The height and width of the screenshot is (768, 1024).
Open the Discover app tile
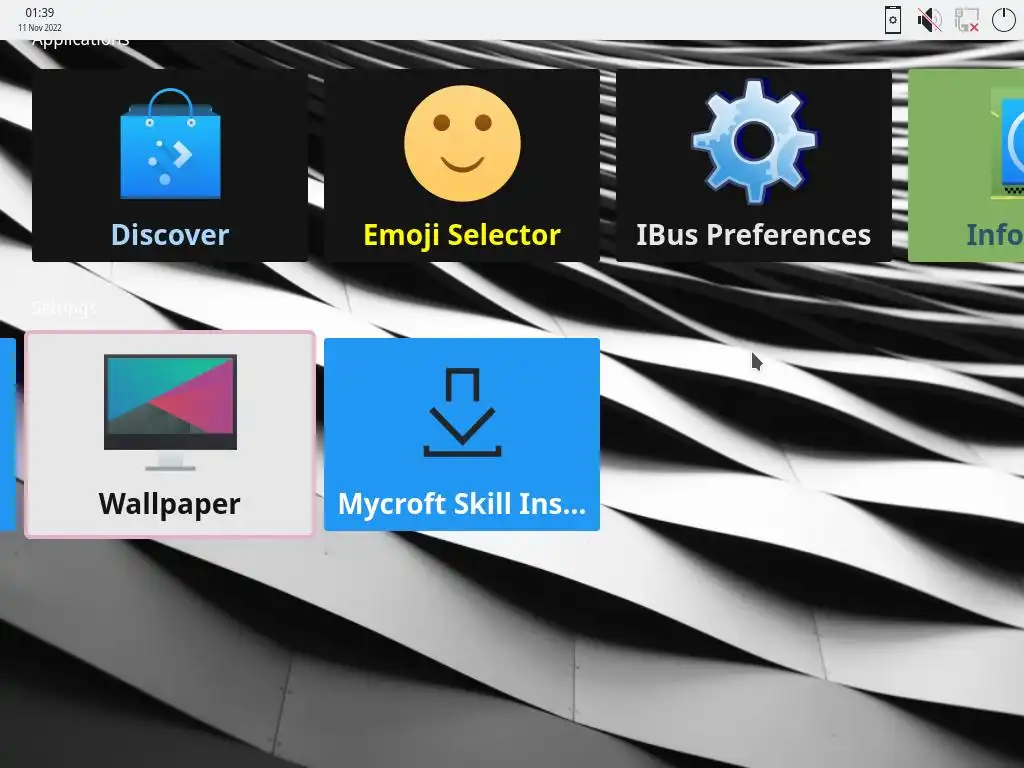[170, 166]
